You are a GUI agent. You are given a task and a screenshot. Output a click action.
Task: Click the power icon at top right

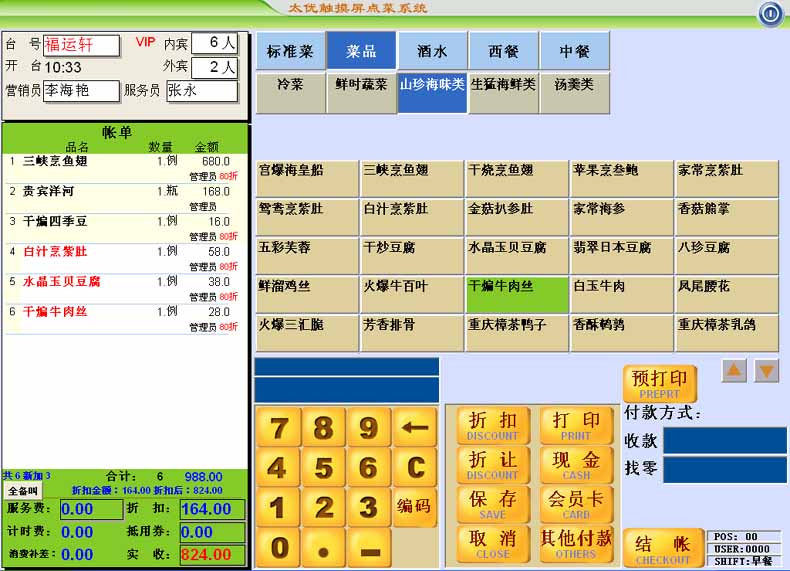(769, 13)
